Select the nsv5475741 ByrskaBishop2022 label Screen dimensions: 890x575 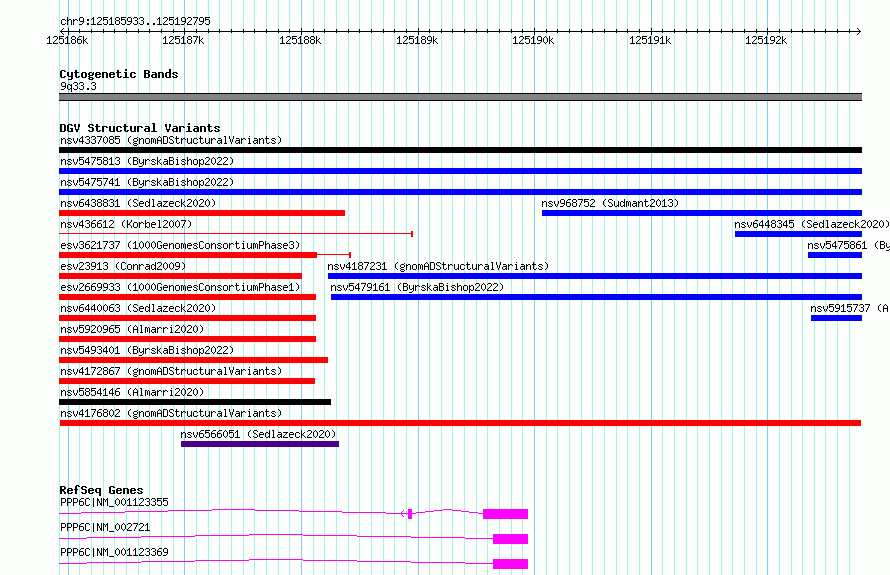(x=147, y=182)
